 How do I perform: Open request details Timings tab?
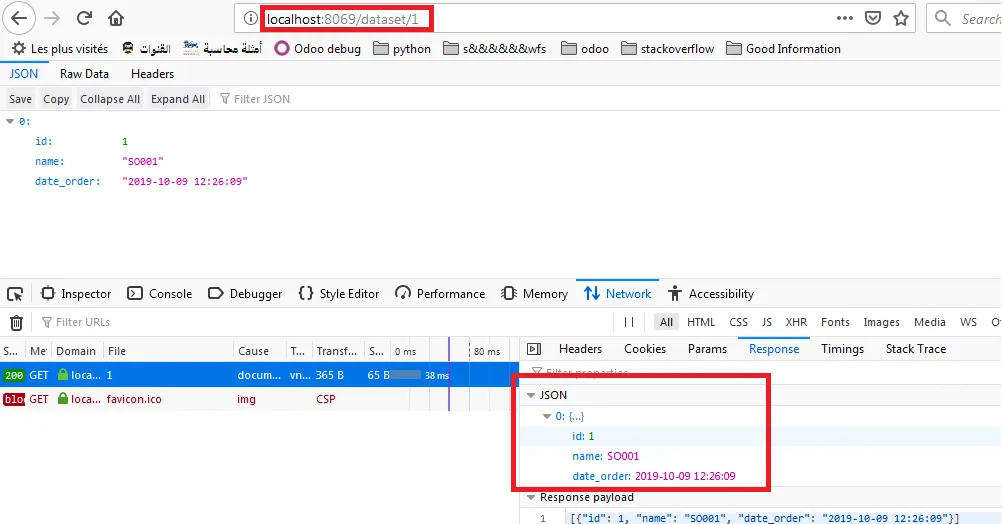[842, 349]
